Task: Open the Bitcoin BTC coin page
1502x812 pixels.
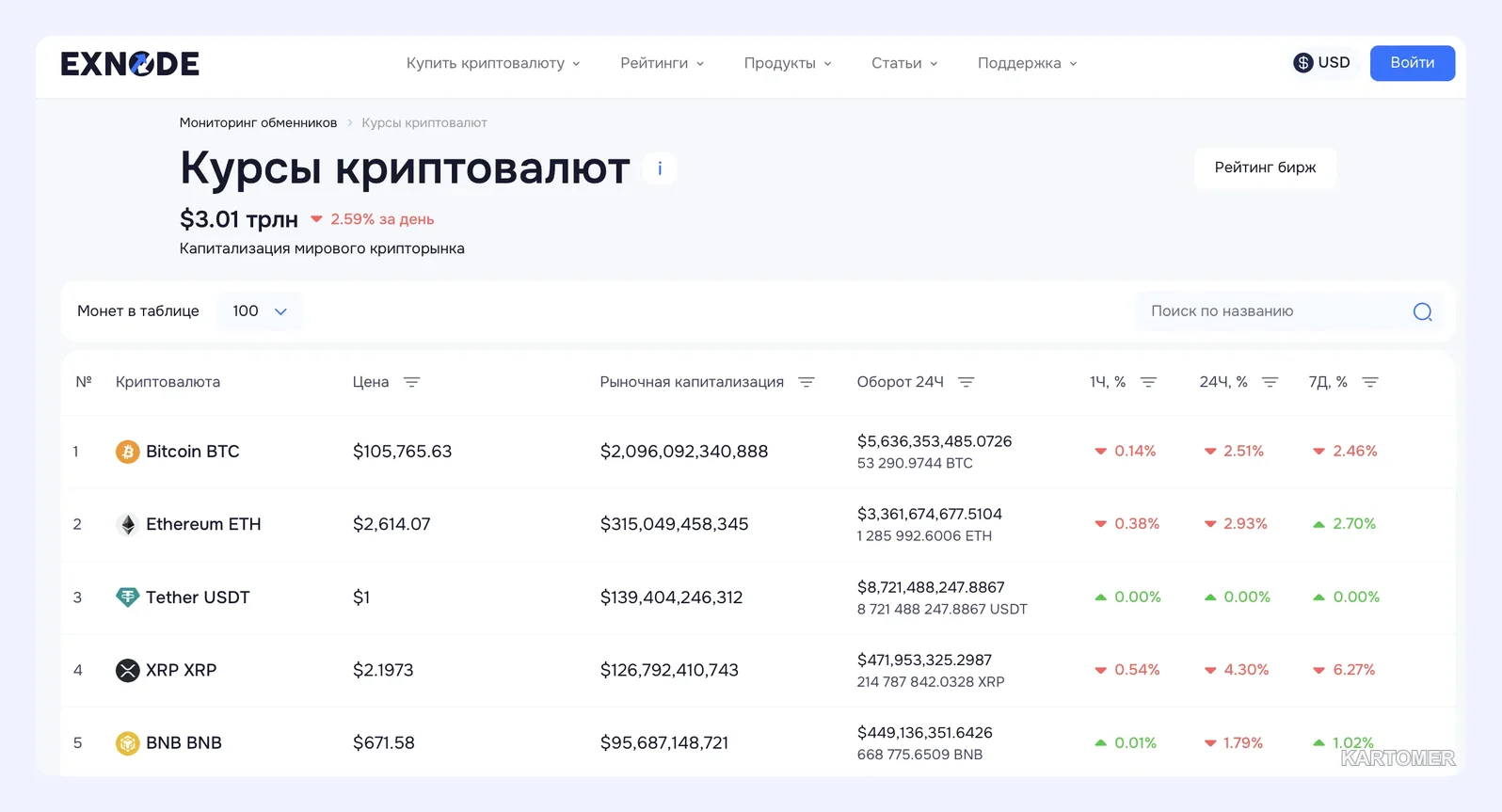Action: (193, 452)
